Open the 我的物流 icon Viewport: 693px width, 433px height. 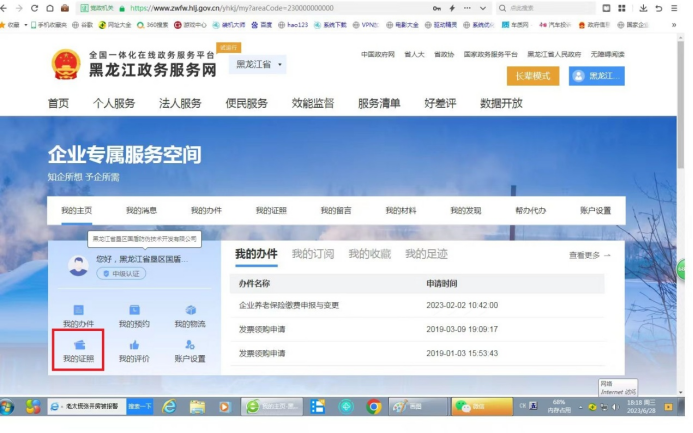coord(190,311)
